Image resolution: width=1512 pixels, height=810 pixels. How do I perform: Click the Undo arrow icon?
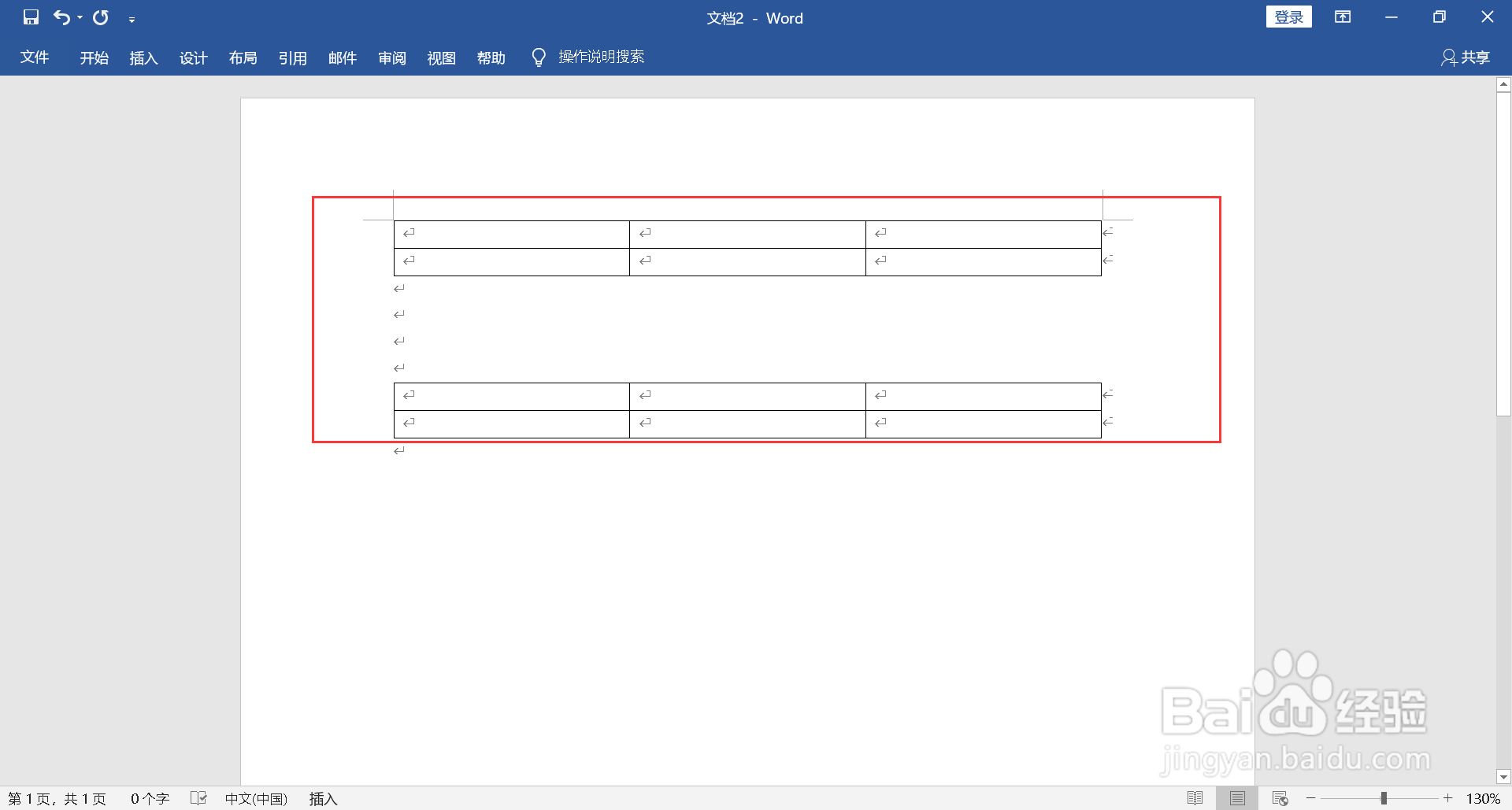(x=61, y=17)
